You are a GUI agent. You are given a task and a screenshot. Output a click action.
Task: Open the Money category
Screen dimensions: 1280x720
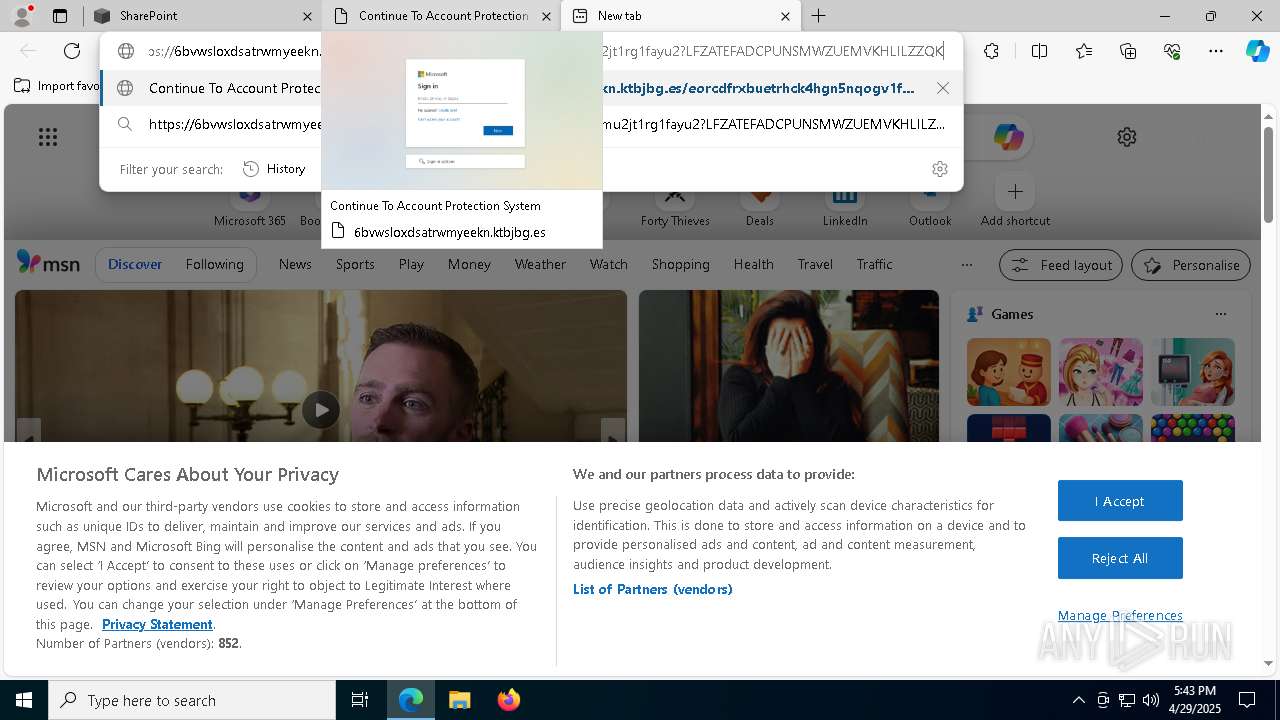click(x=469, y=264)
